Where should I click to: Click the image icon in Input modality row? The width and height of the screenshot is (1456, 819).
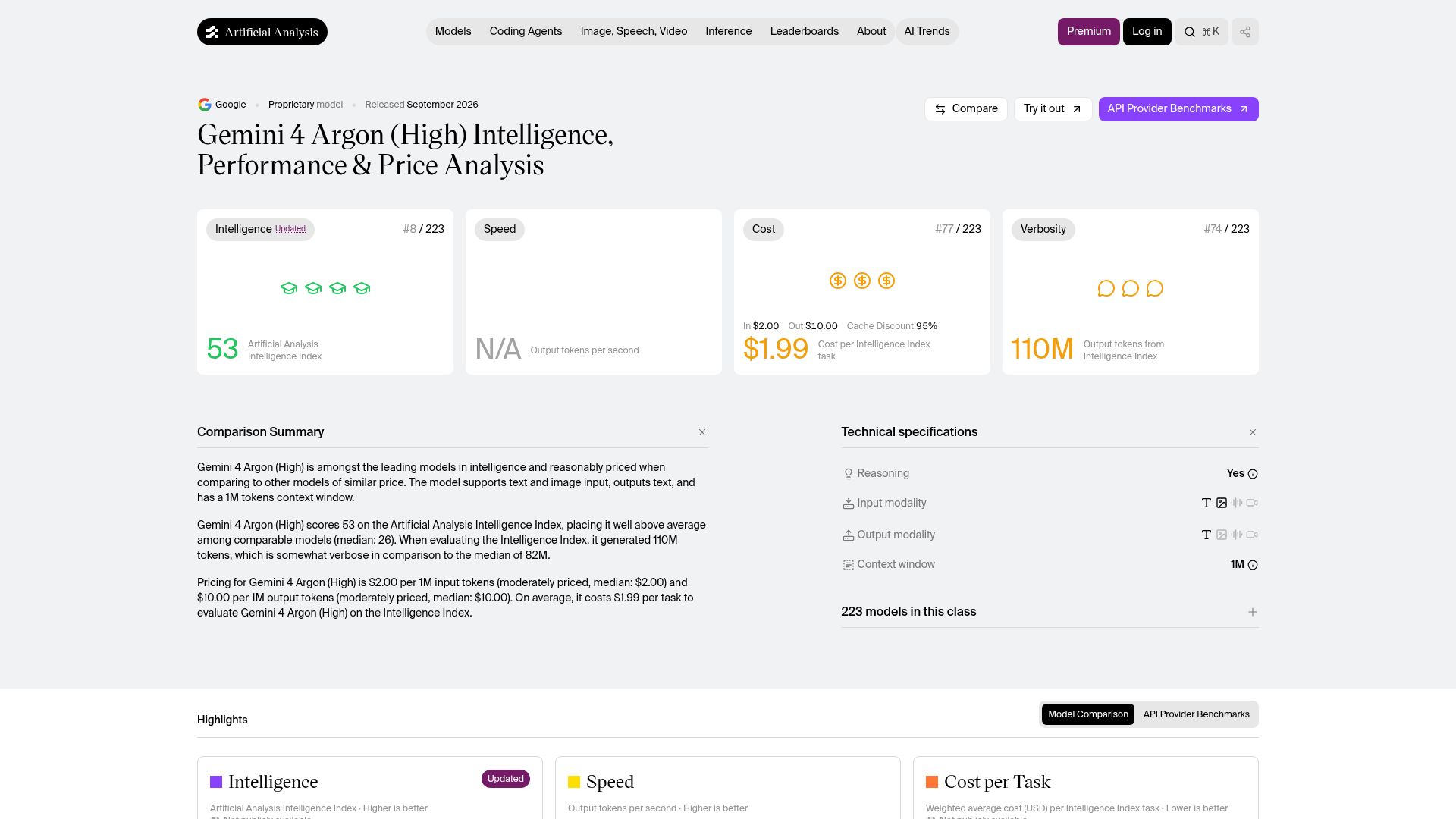point(1222,503)
